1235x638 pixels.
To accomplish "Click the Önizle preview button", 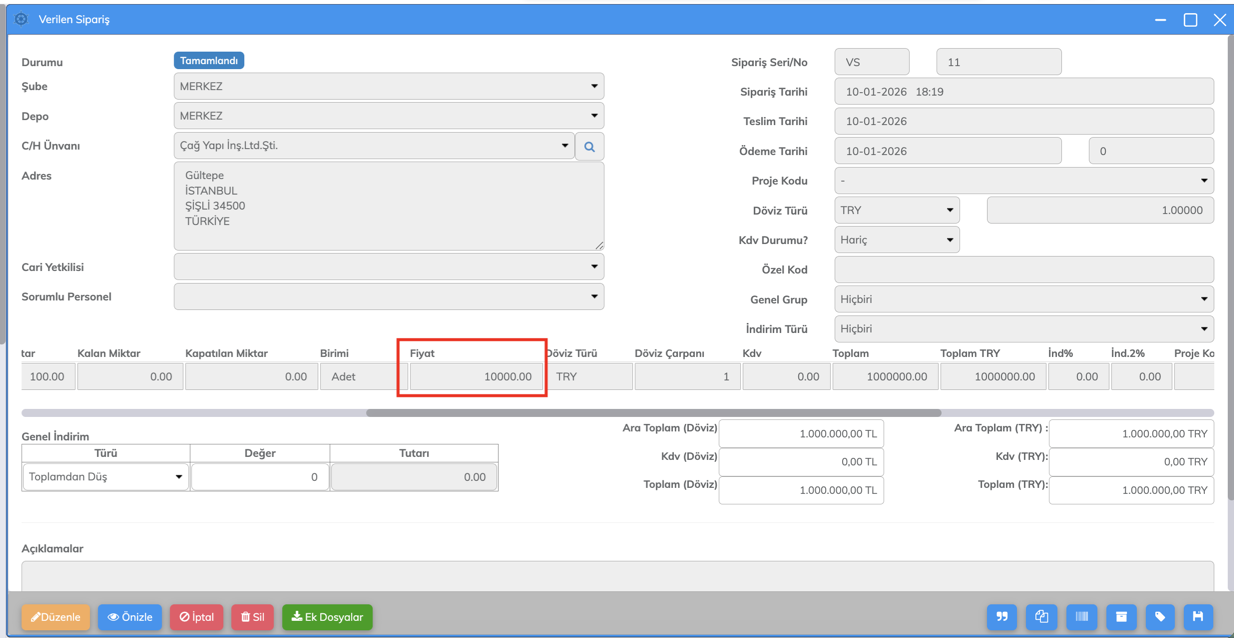I will tap(130, 617).
